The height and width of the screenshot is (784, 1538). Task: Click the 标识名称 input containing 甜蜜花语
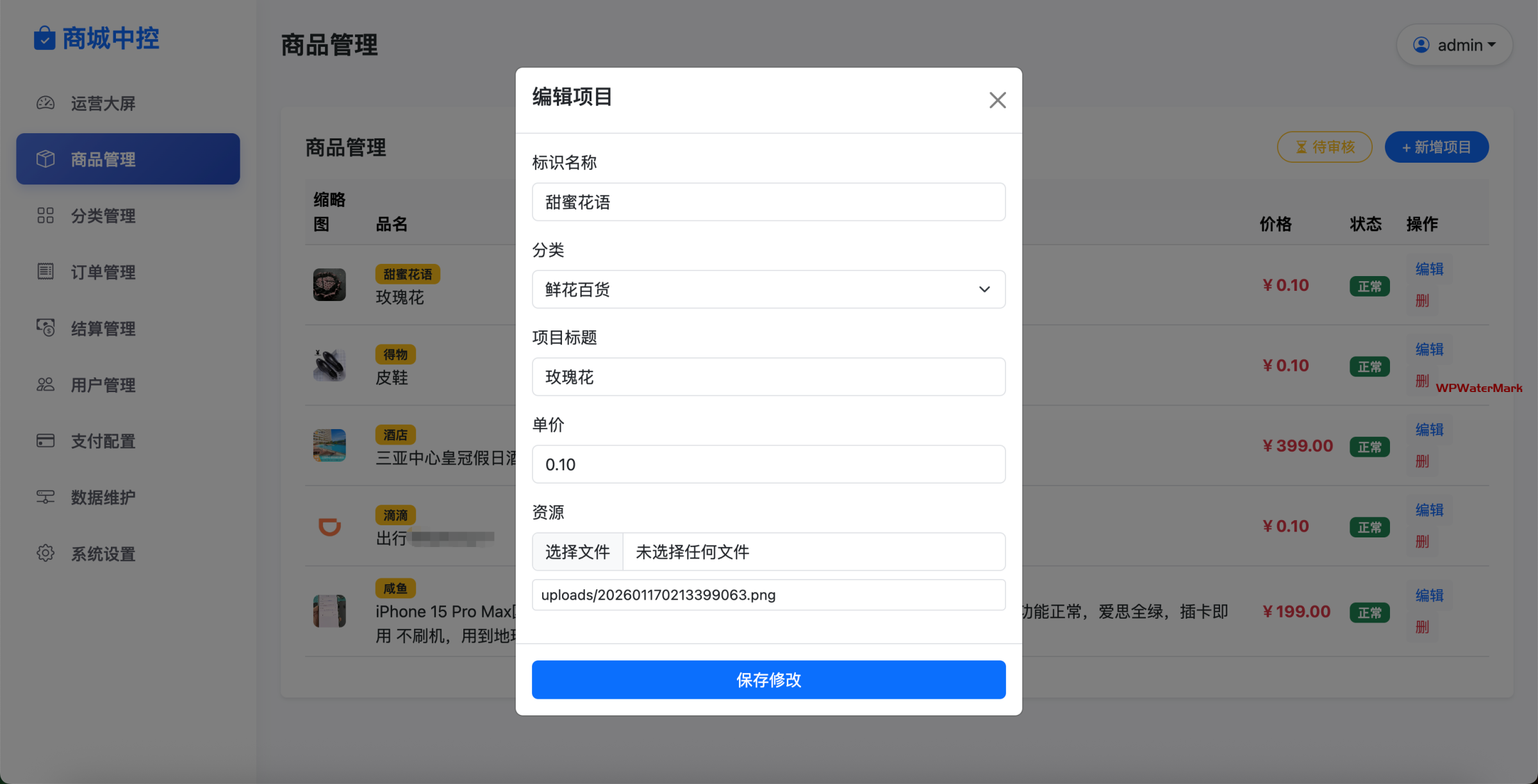(x=768, y=202)
